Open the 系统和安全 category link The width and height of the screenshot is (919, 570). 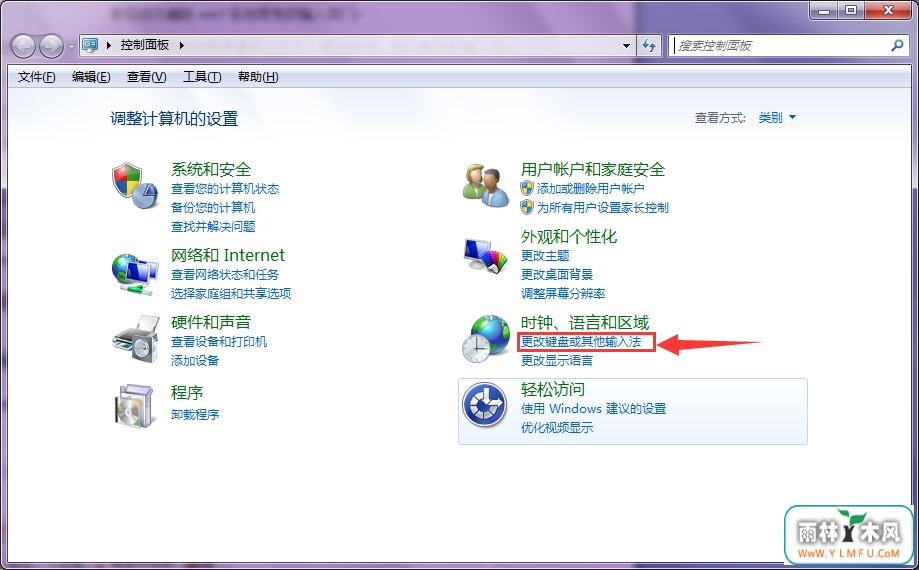(211, 169)
